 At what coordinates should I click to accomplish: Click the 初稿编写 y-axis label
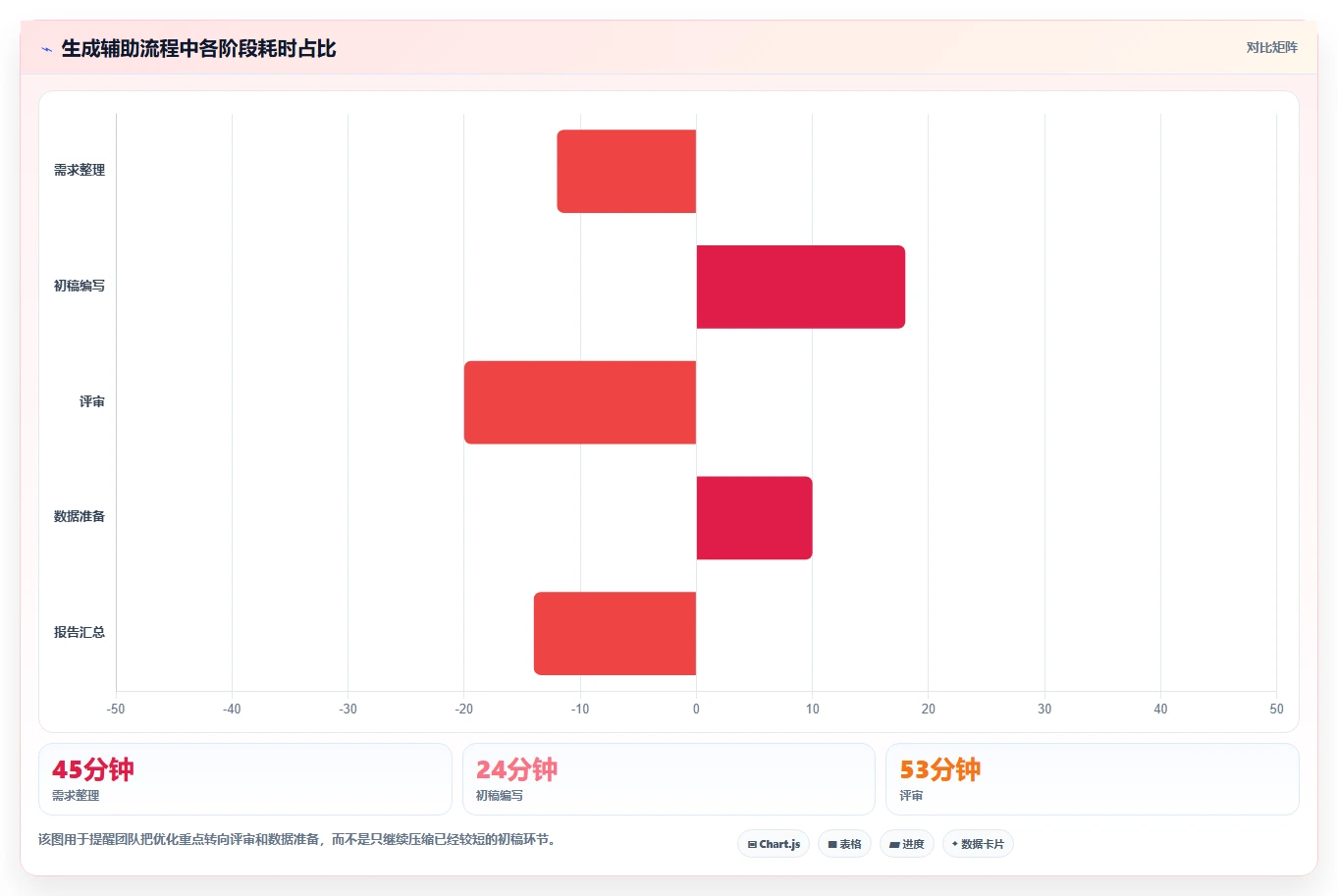[80, 286]
